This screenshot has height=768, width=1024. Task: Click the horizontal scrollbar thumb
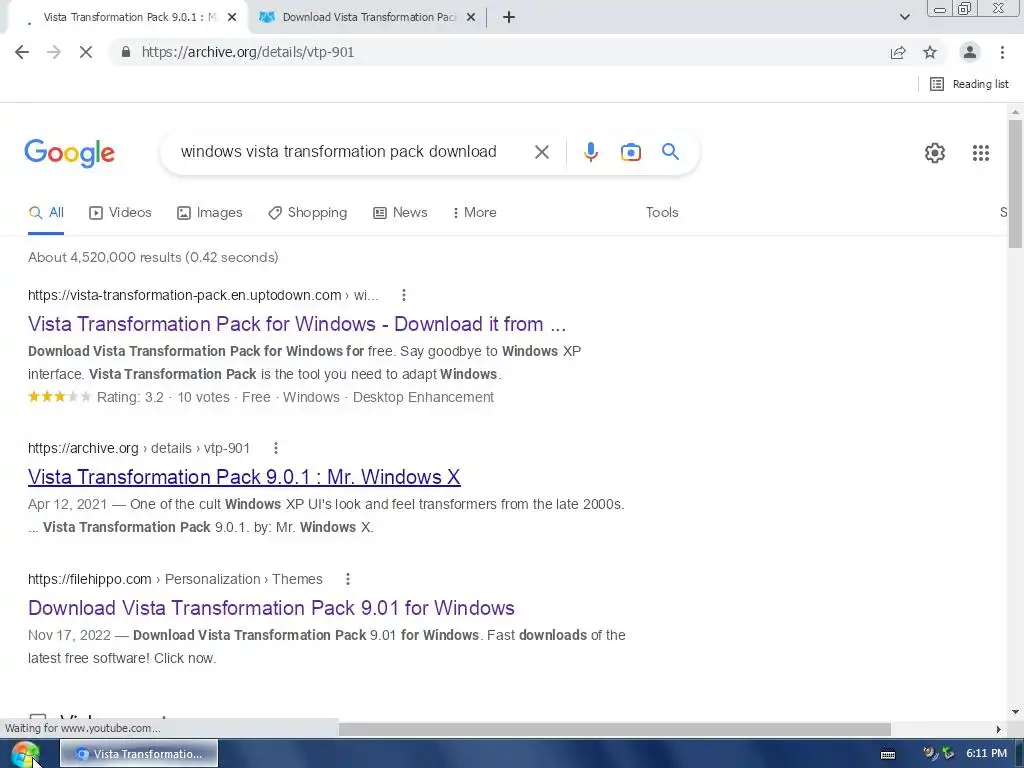615,729
